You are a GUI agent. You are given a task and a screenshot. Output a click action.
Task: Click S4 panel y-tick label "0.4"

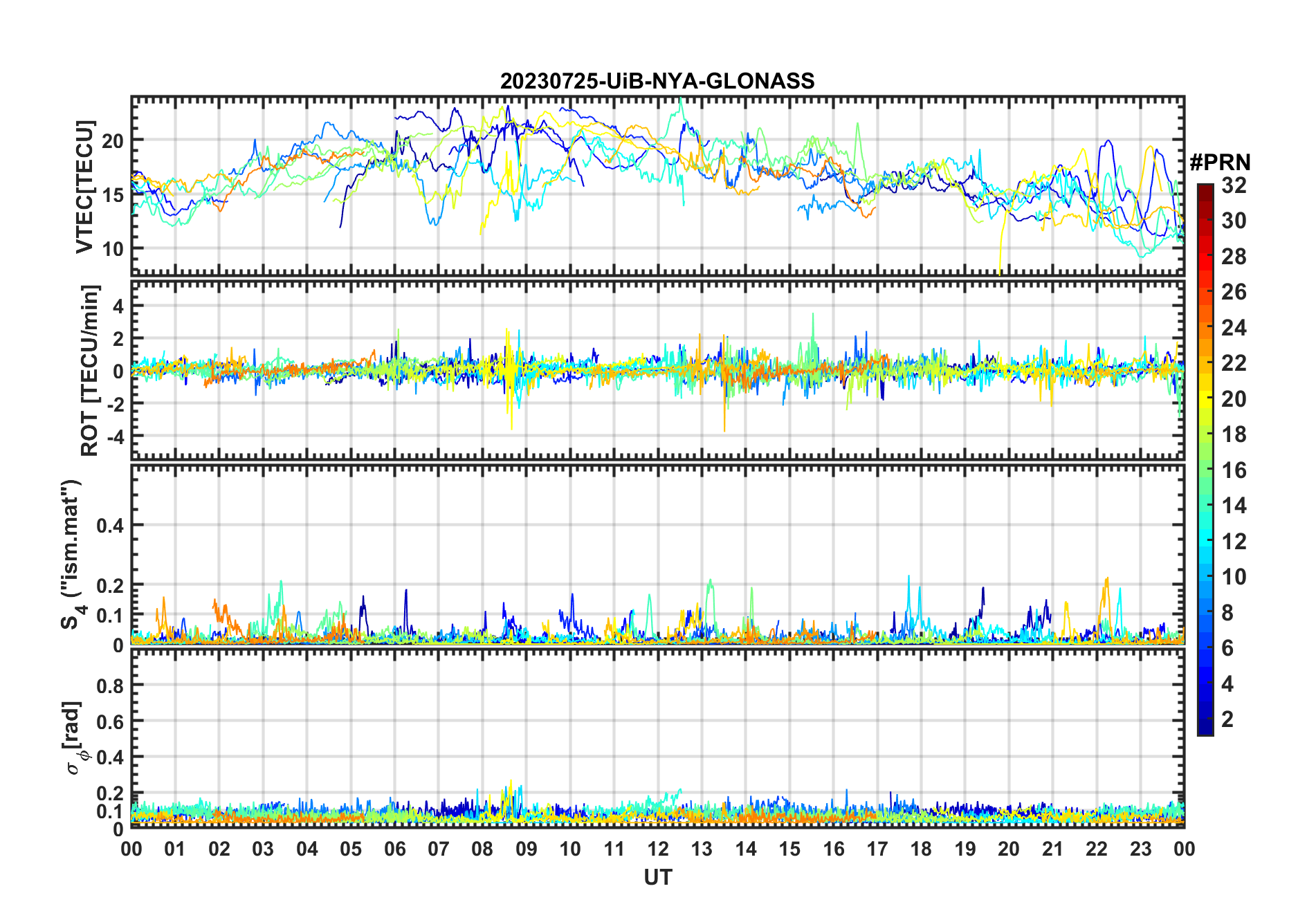pyautogui.click(x=110, y=525)
